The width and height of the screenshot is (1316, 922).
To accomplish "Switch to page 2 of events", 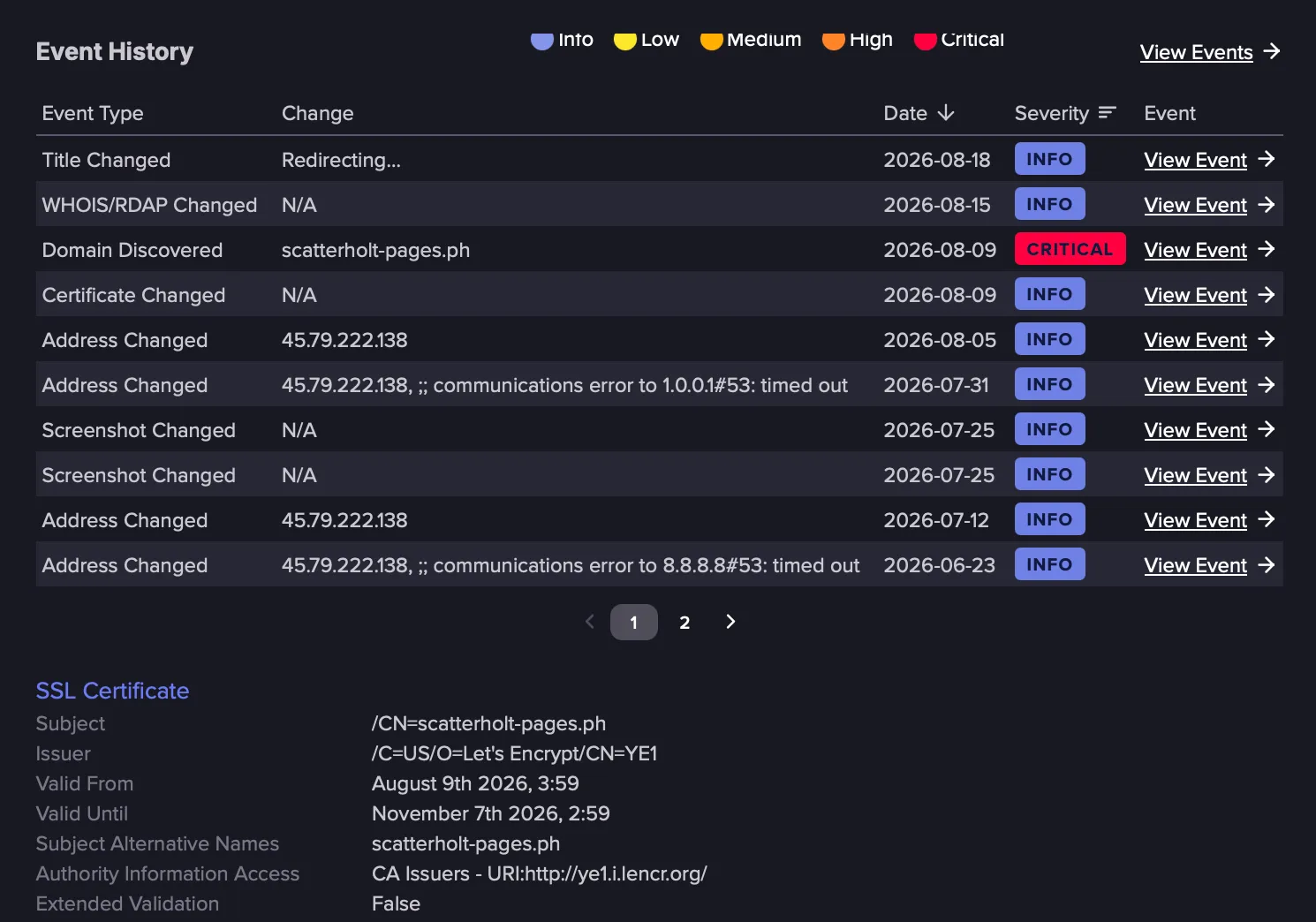I will pyautogui.click(x=684, y=623).
